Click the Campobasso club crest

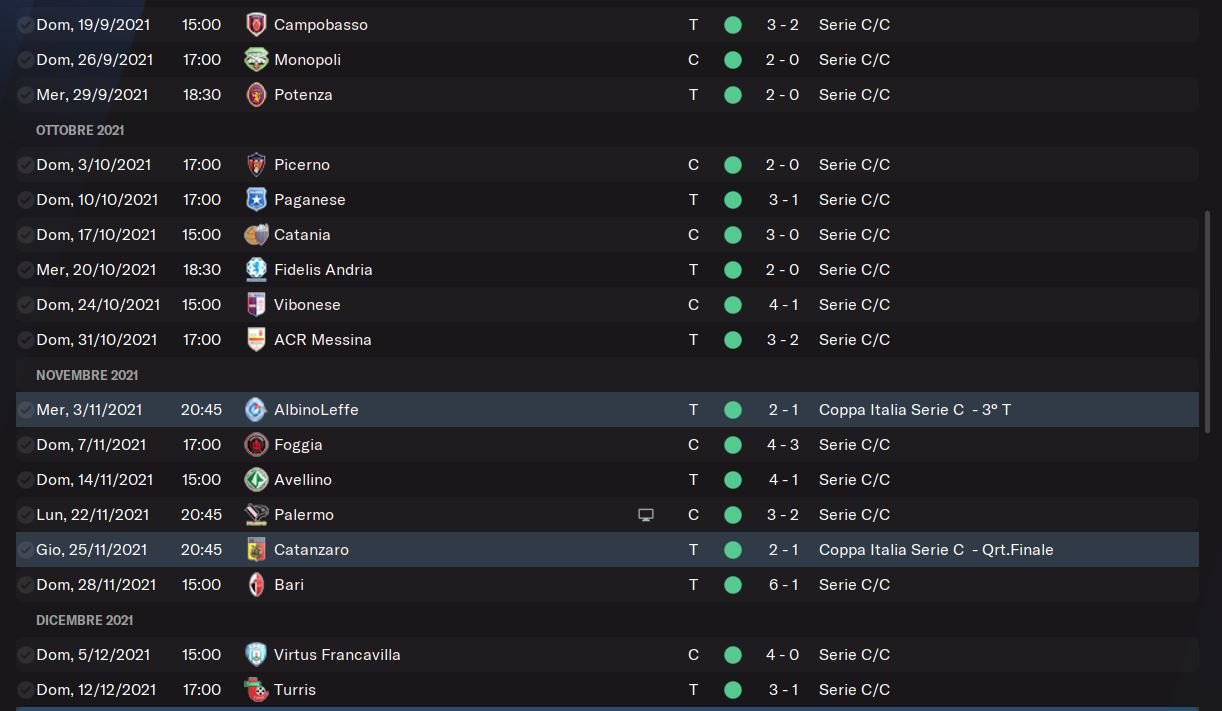pos(256,25)
